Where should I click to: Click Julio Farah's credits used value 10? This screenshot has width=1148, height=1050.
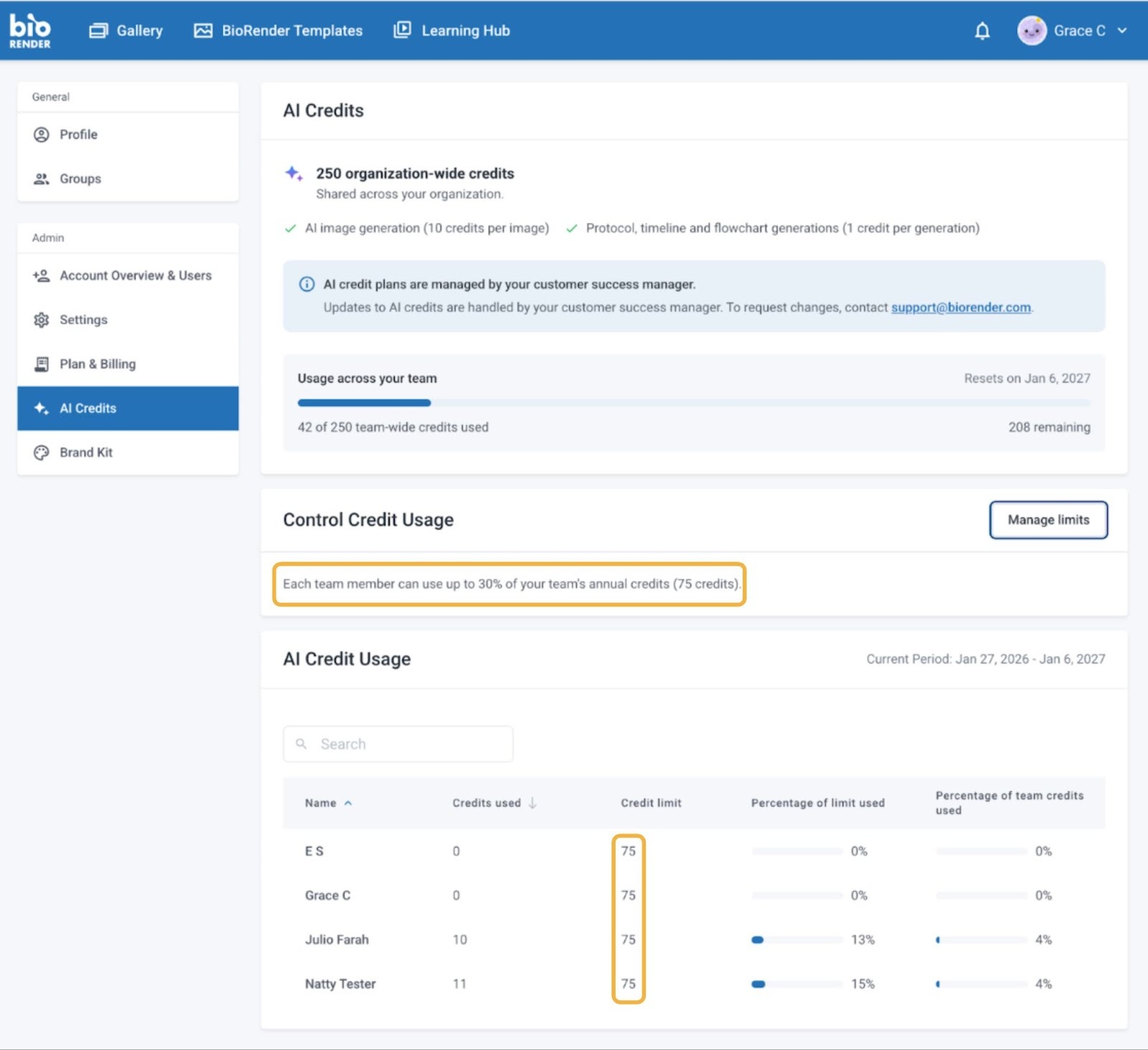459,939
